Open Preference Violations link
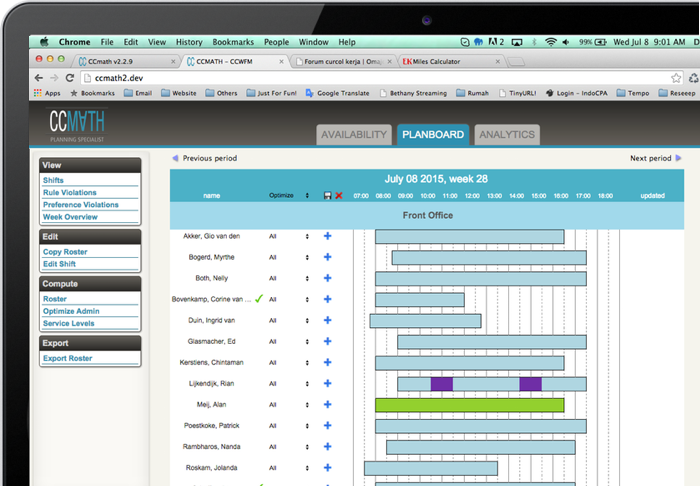 [81, 204]
